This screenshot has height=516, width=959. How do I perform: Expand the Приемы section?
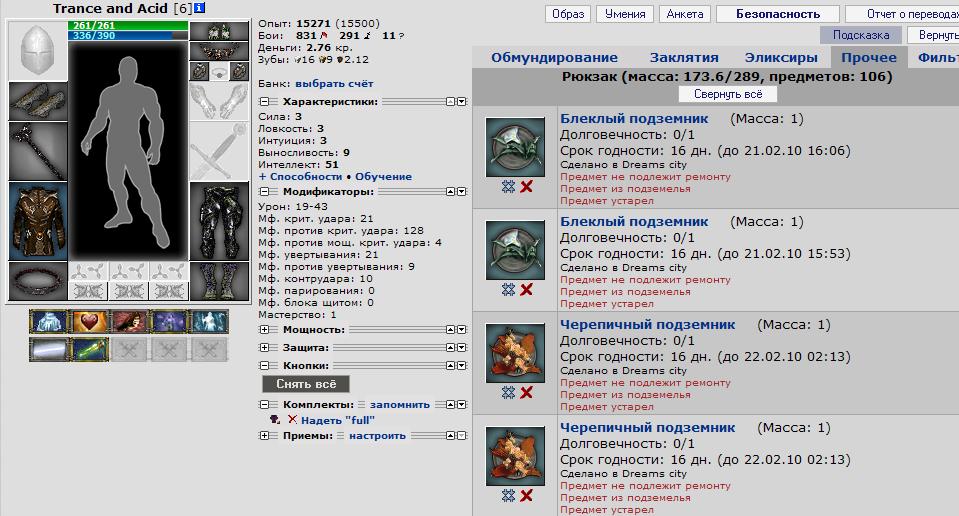pyautogui.click(x=264, y=436)
